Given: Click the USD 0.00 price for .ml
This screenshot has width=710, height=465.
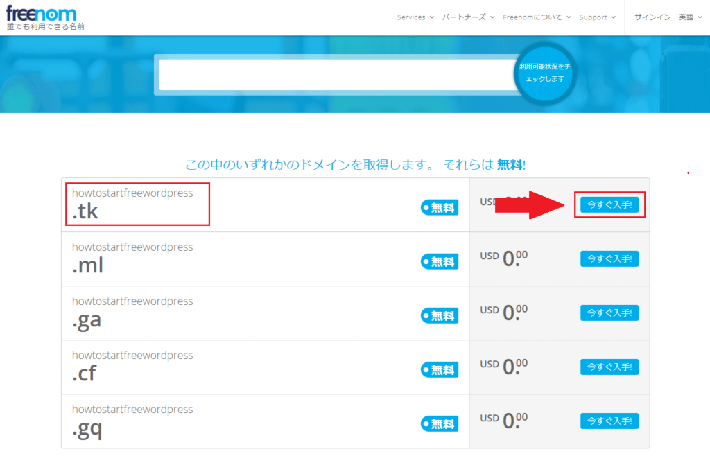Looking at the screenshot, I should [x=504, y=259].
